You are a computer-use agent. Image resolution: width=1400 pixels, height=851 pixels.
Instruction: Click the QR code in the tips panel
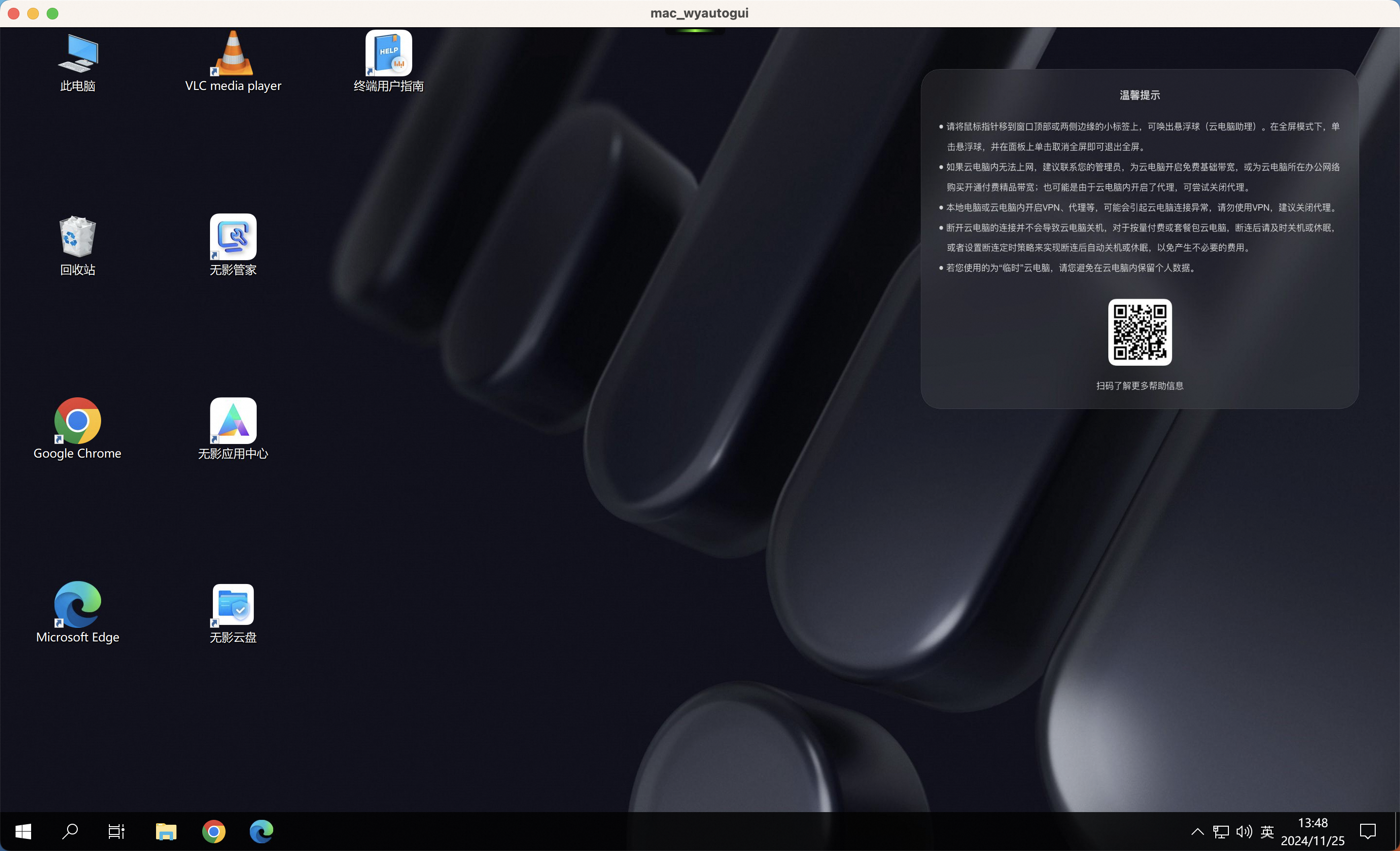coord(1140,332)
